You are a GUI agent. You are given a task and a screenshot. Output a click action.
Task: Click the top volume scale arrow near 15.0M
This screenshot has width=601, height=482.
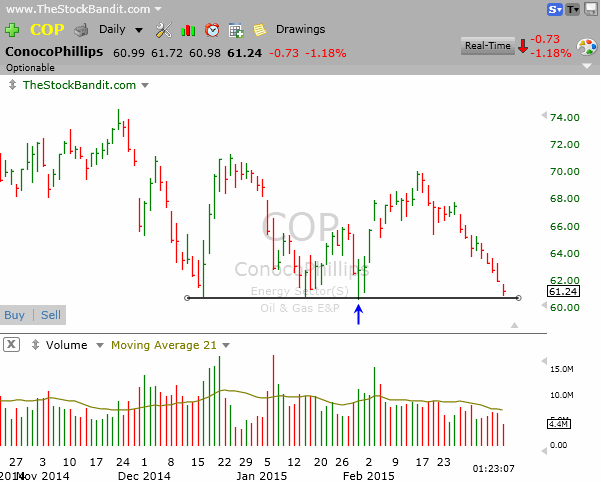pyautogui.click(x=544, y=361)
